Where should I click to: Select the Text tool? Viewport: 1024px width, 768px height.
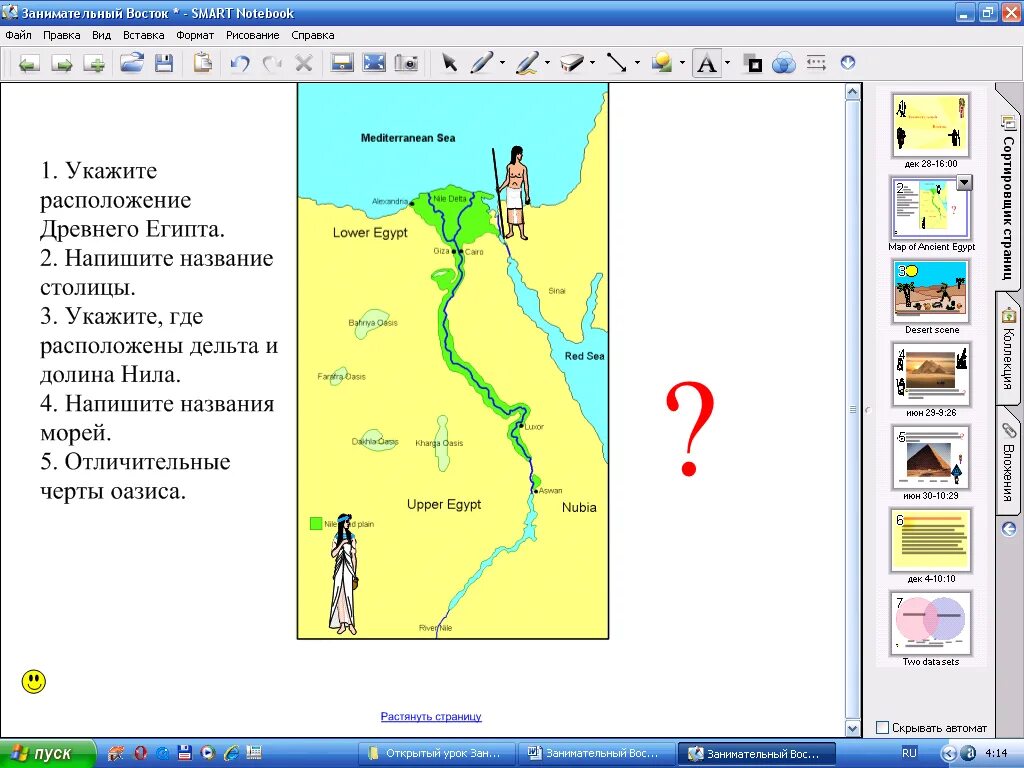coord(707,63)
